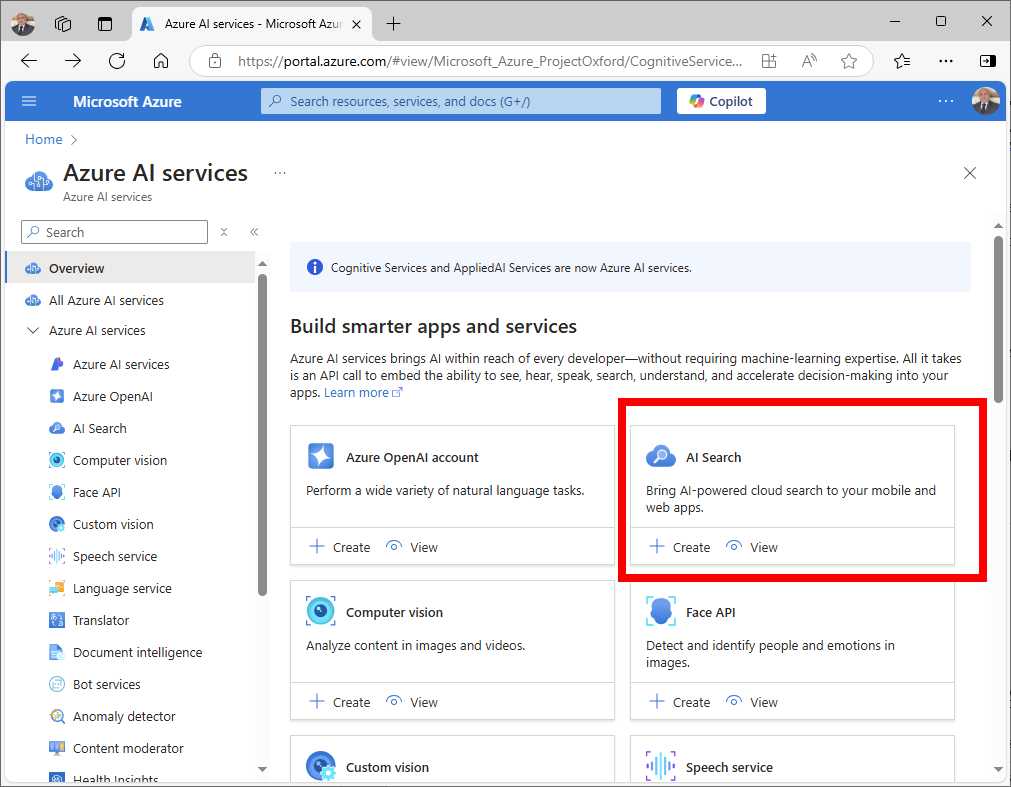The image size is (1011, 787).
Task: Click the info icon in the banner
Action: [x=315, y=267]
